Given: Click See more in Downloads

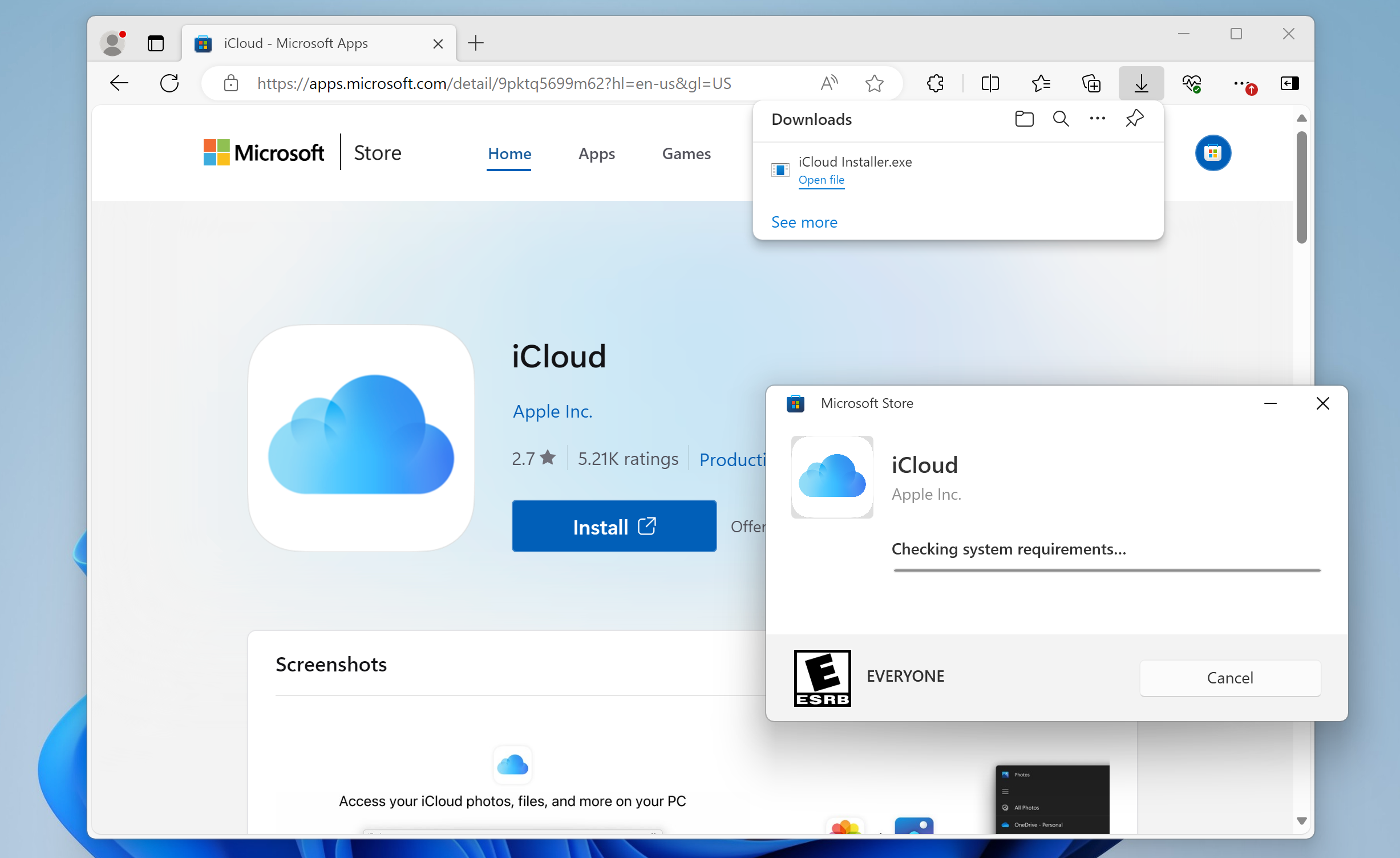Looking at the screenshot, I should coord(804,222).
